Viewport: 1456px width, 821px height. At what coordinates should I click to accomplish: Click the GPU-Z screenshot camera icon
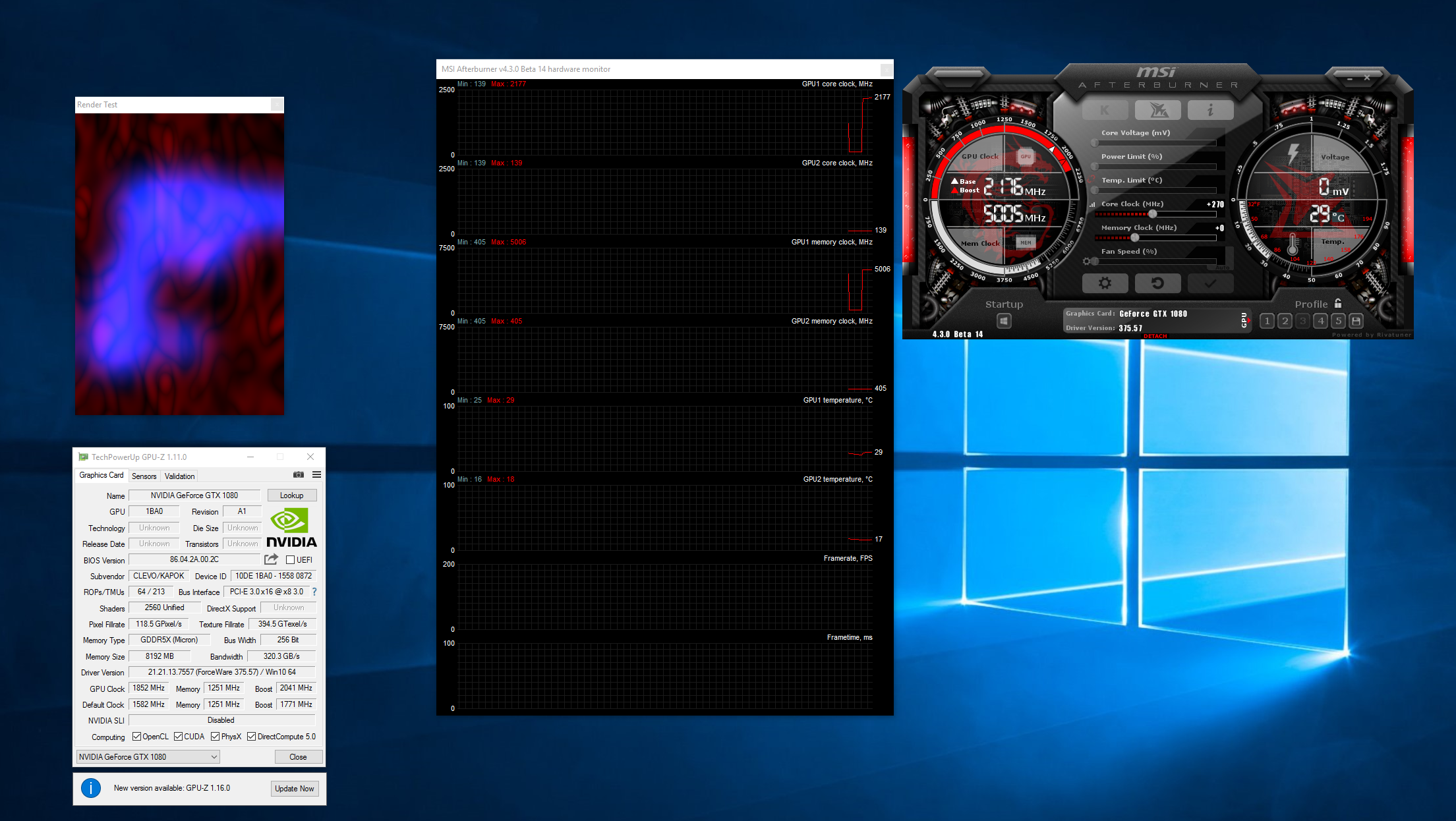299,474
